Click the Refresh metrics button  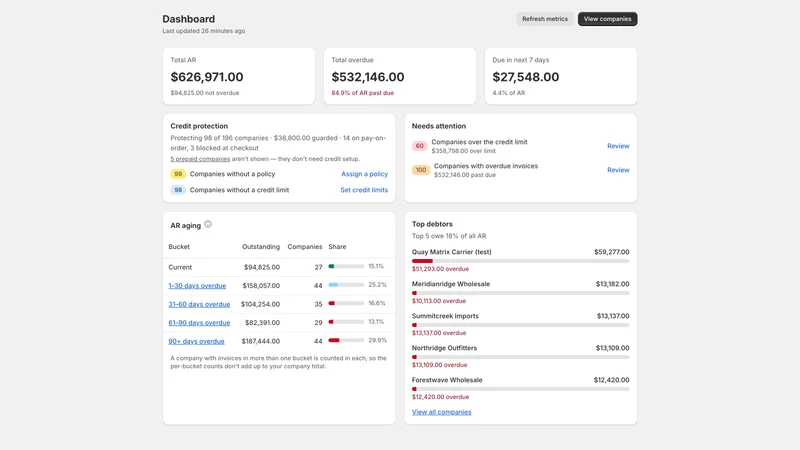544,19
